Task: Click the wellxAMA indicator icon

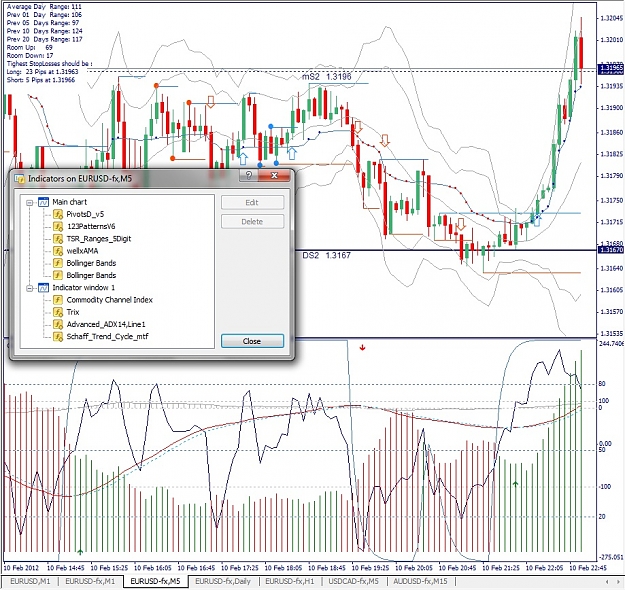Action: pos(58,251)
